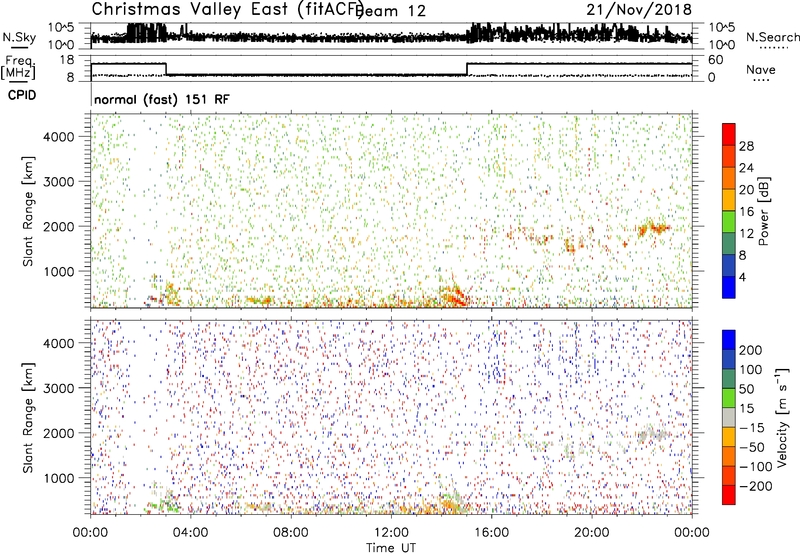
Task: Click the 3000 km tick on velocity panel axis
Action: point(58,388)
